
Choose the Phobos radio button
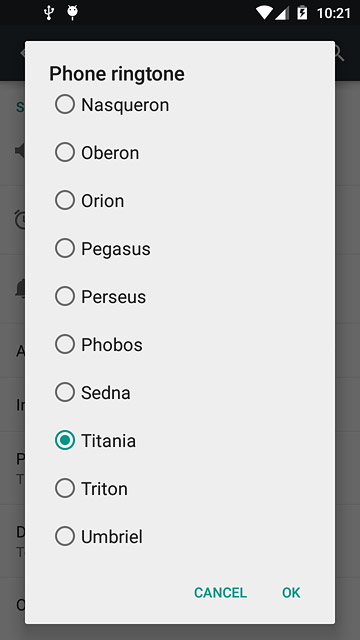tap(64, 344)
